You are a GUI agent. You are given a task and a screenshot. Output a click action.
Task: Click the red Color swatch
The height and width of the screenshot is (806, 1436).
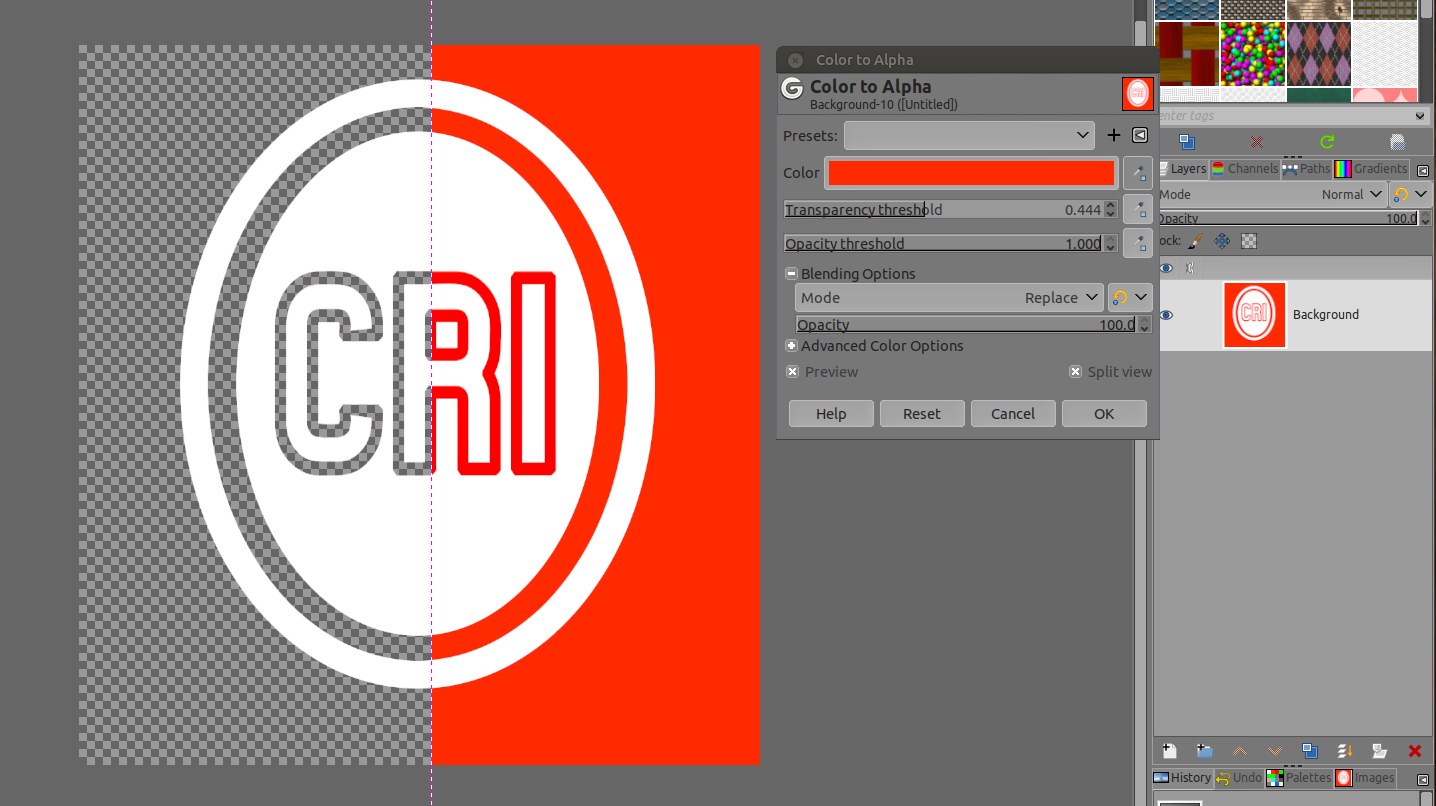pyautogui.click(x=971, y=173)
